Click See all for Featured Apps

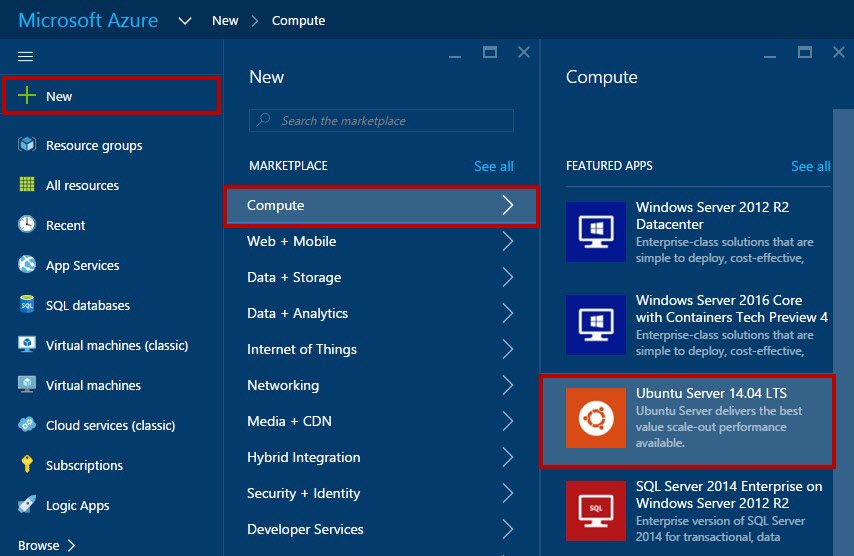[810, 166]
